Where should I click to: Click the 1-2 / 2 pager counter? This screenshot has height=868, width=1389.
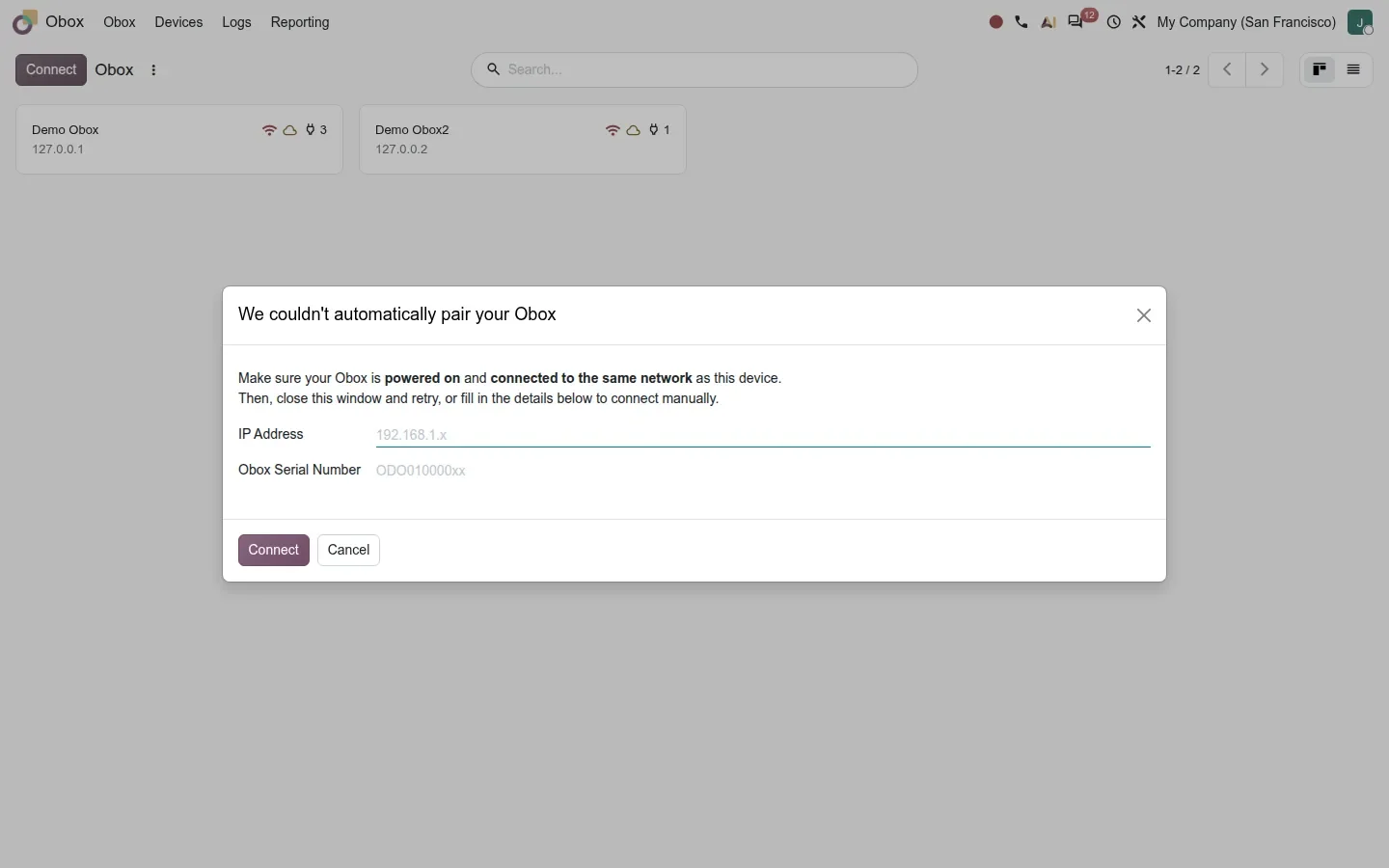tap(1183, 70)
